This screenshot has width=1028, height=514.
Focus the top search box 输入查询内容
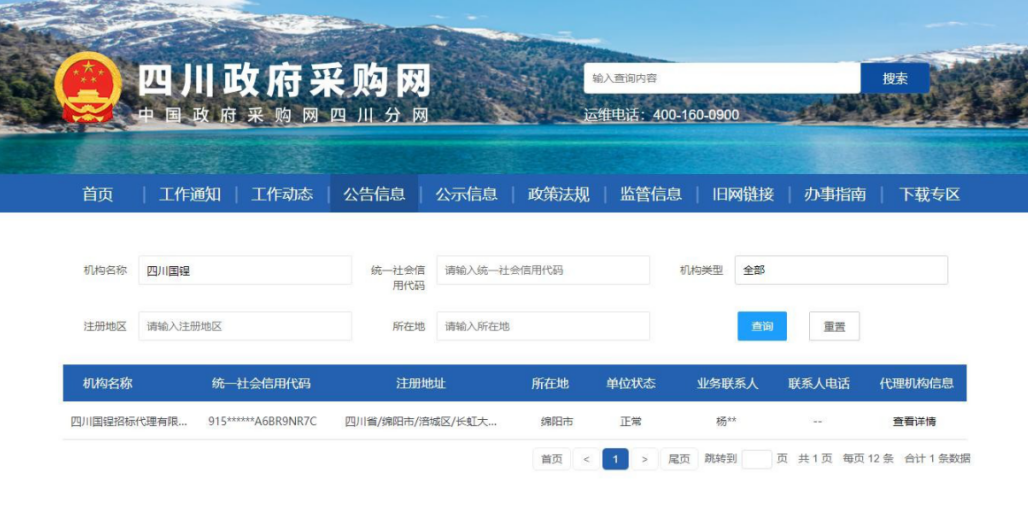pos(722,78)
